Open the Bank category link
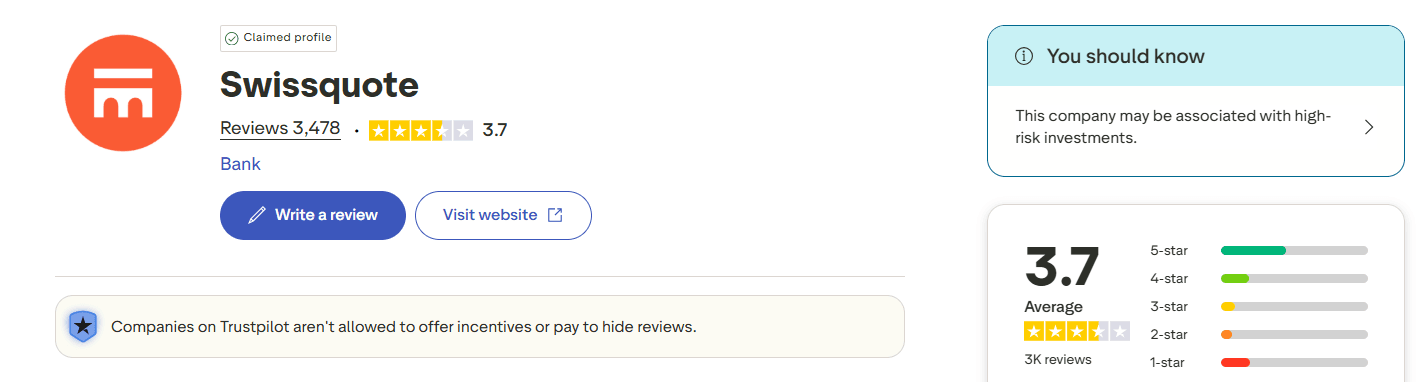Image resolution: width=1425 pixels, height=382 pixels. click(240, 164)
